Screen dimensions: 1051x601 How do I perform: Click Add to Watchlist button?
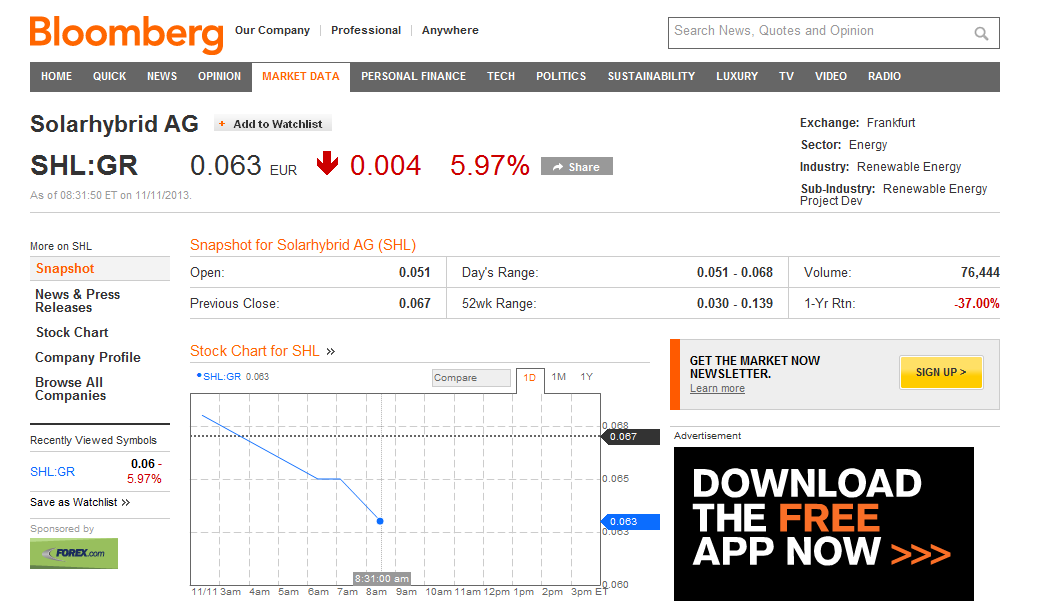tap(272, 124)
